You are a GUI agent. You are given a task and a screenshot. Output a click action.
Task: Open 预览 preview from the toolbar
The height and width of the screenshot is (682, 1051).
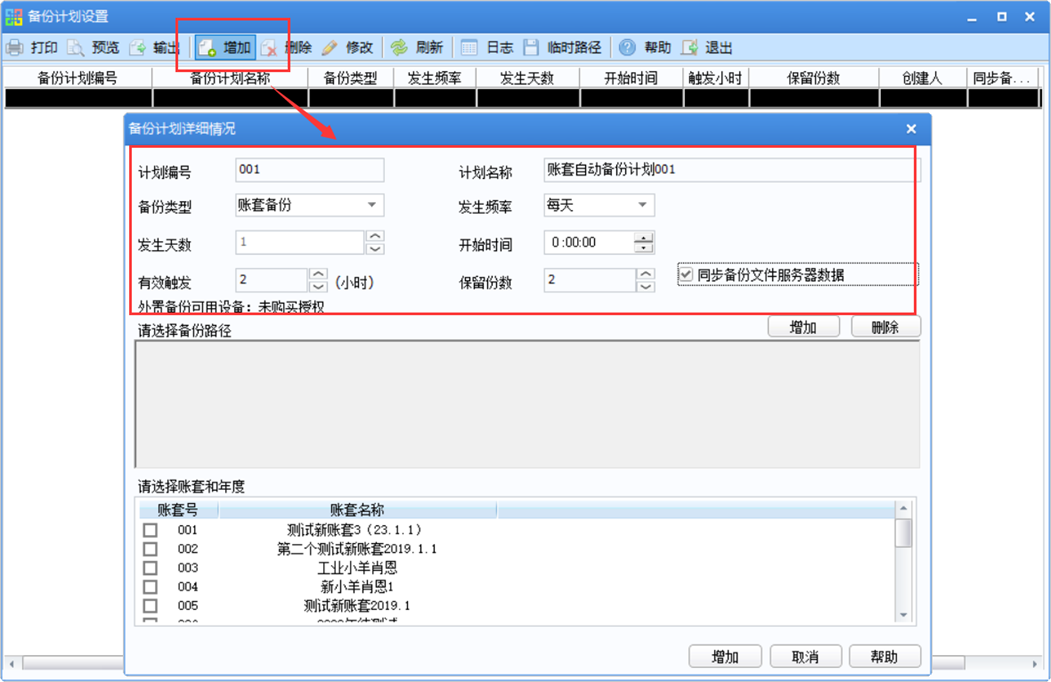pyautogui.click(x=76, y=48)
